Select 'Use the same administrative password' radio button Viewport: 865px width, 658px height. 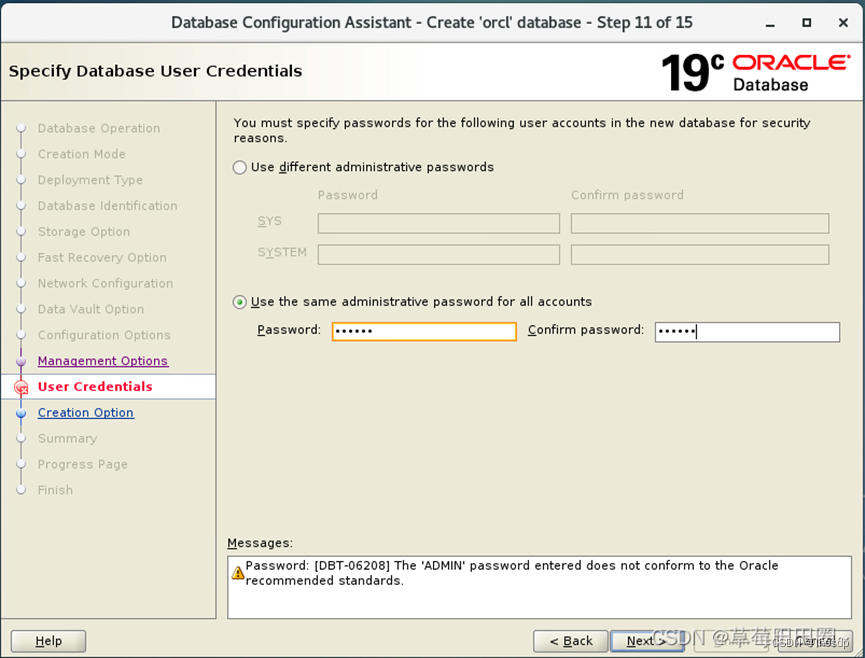[x=239, y=302]
